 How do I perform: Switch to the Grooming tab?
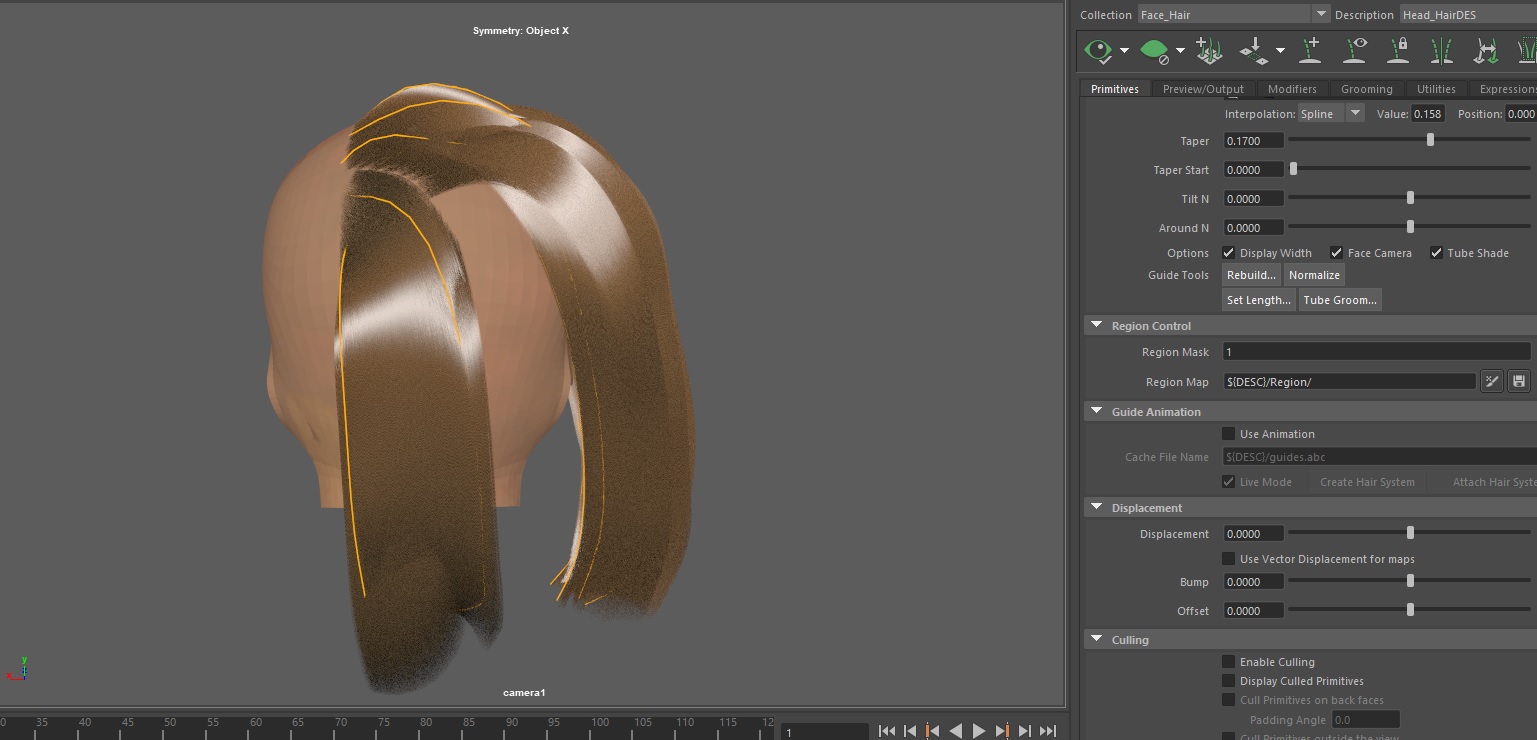[1367, 88]
